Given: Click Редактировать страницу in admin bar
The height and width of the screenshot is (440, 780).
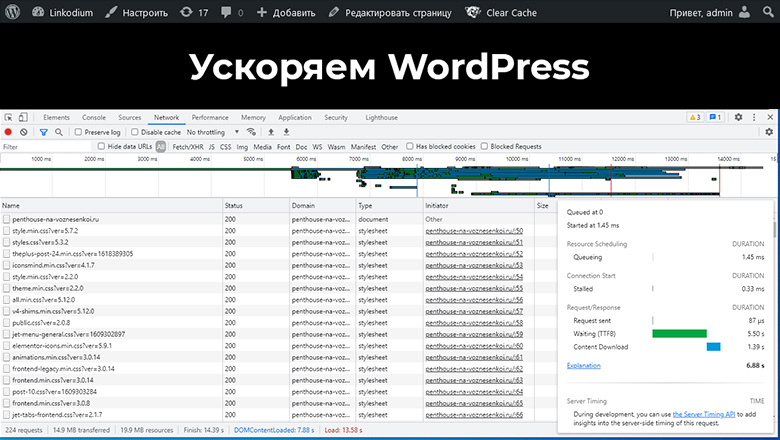Looking at the screenshot, I should coord(390,12).
